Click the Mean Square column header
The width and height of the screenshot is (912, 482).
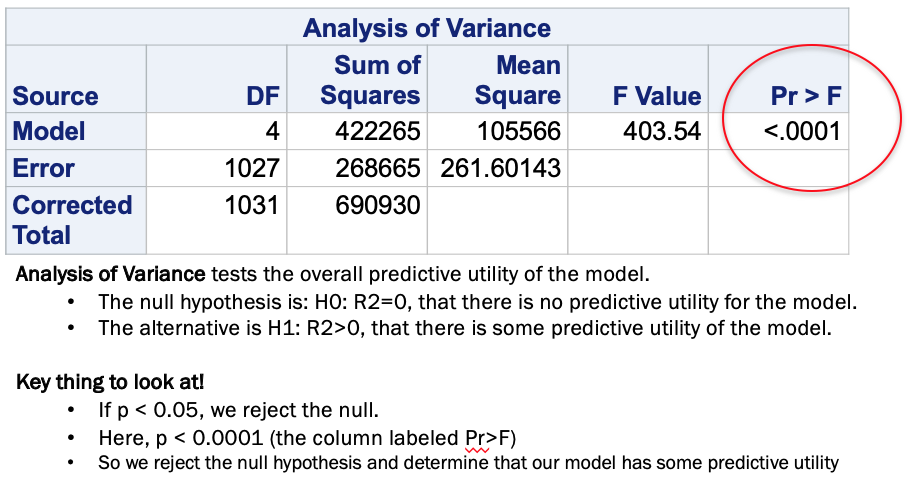pos(517,80)
